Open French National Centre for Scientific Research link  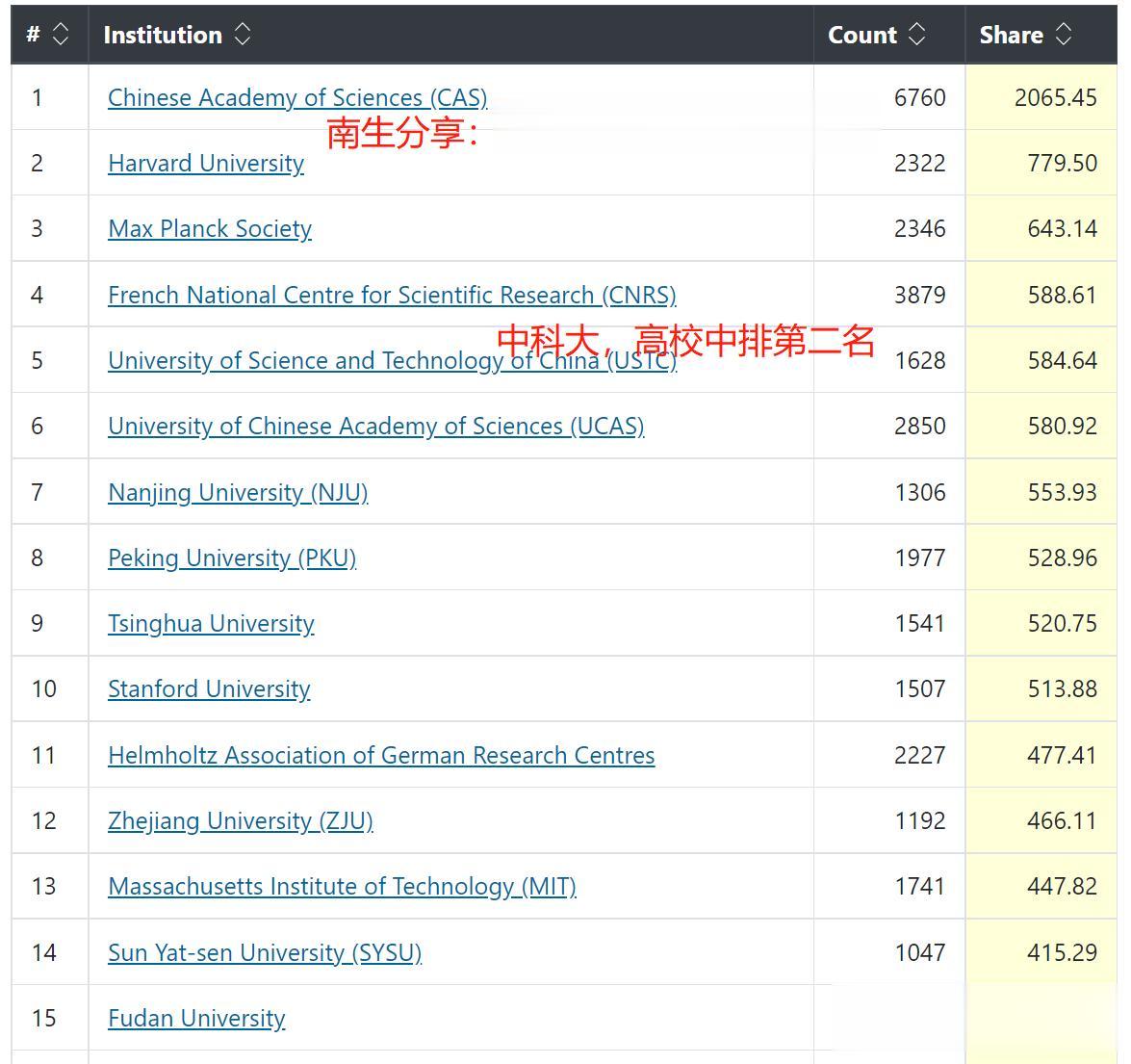coord(392,295)
